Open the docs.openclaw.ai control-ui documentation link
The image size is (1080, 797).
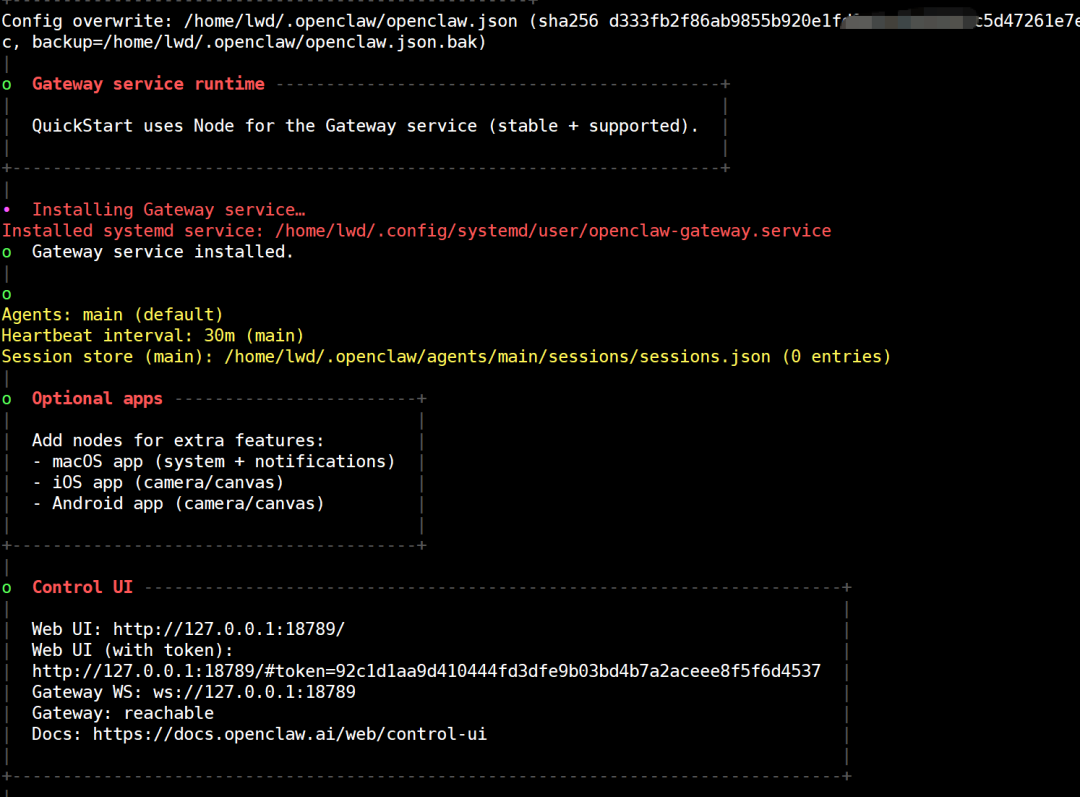point(289,734)
